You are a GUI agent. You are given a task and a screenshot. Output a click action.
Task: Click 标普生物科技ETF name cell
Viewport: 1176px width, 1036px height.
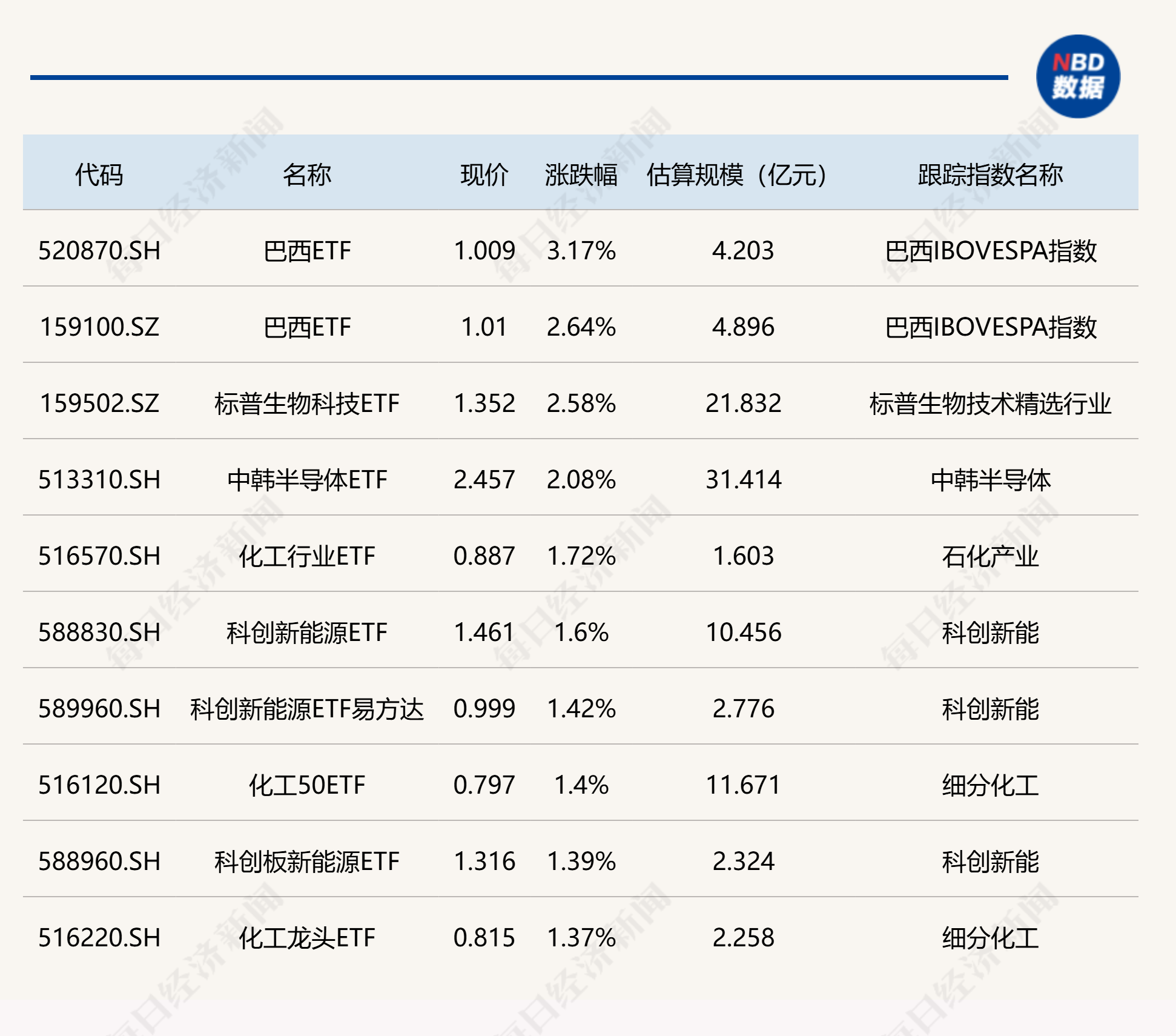click(306, 403)
